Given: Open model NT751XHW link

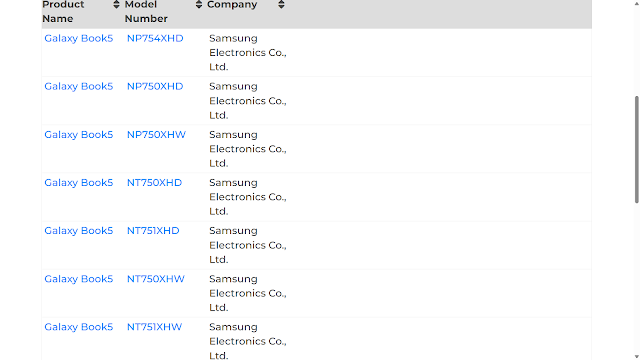Looking at the screenshot, I should 154,327.
